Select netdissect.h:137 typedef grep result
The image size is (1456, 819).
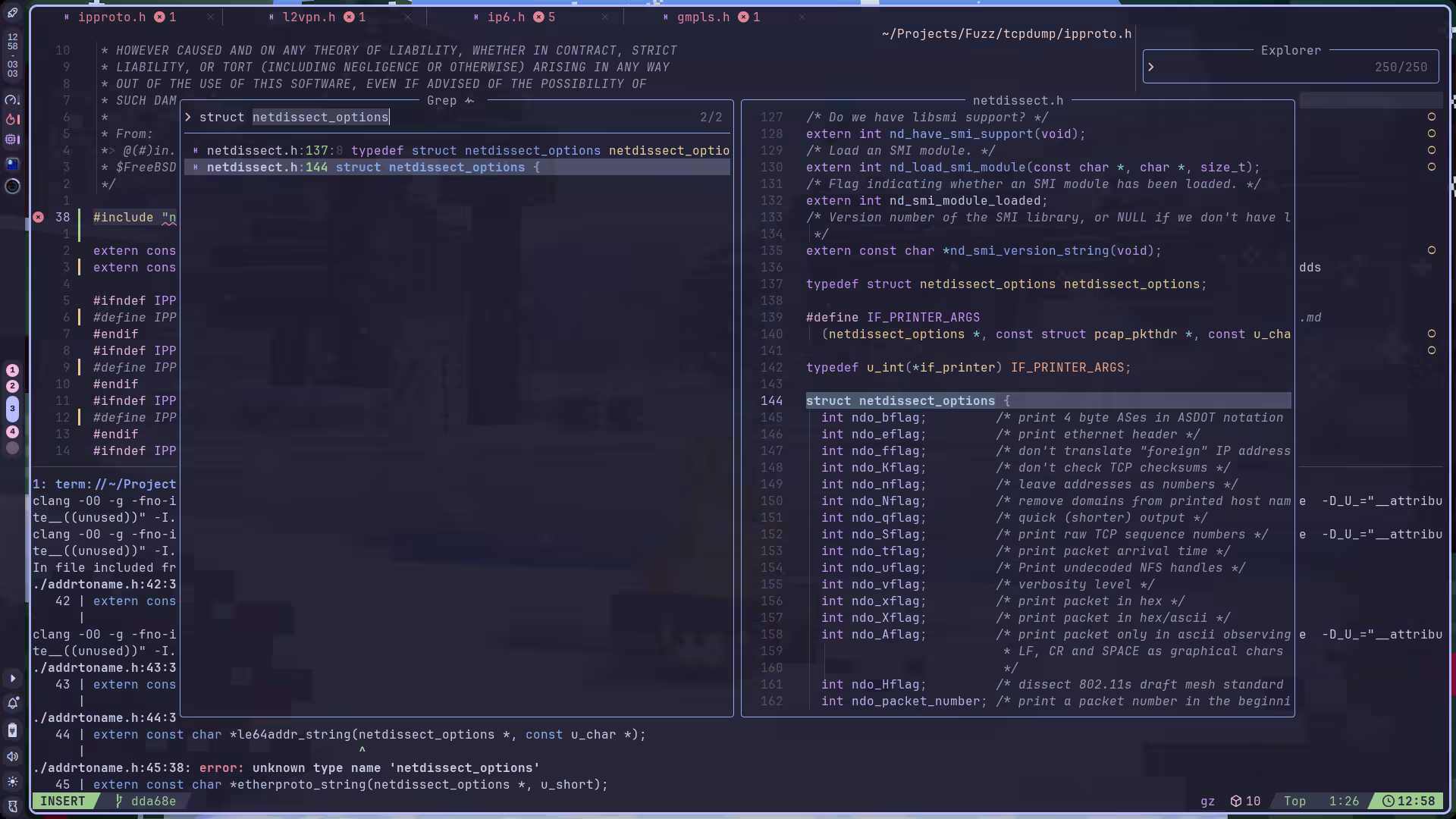(455, 151)
